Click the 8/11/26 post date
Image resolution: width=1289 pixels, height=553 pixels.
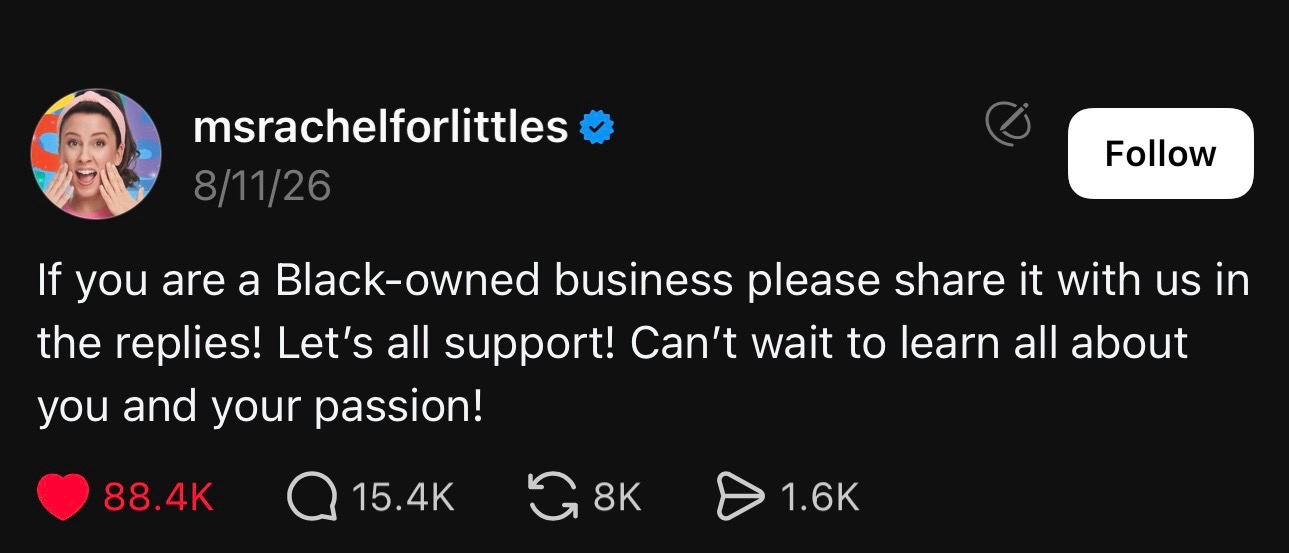(x=262, y=186)
